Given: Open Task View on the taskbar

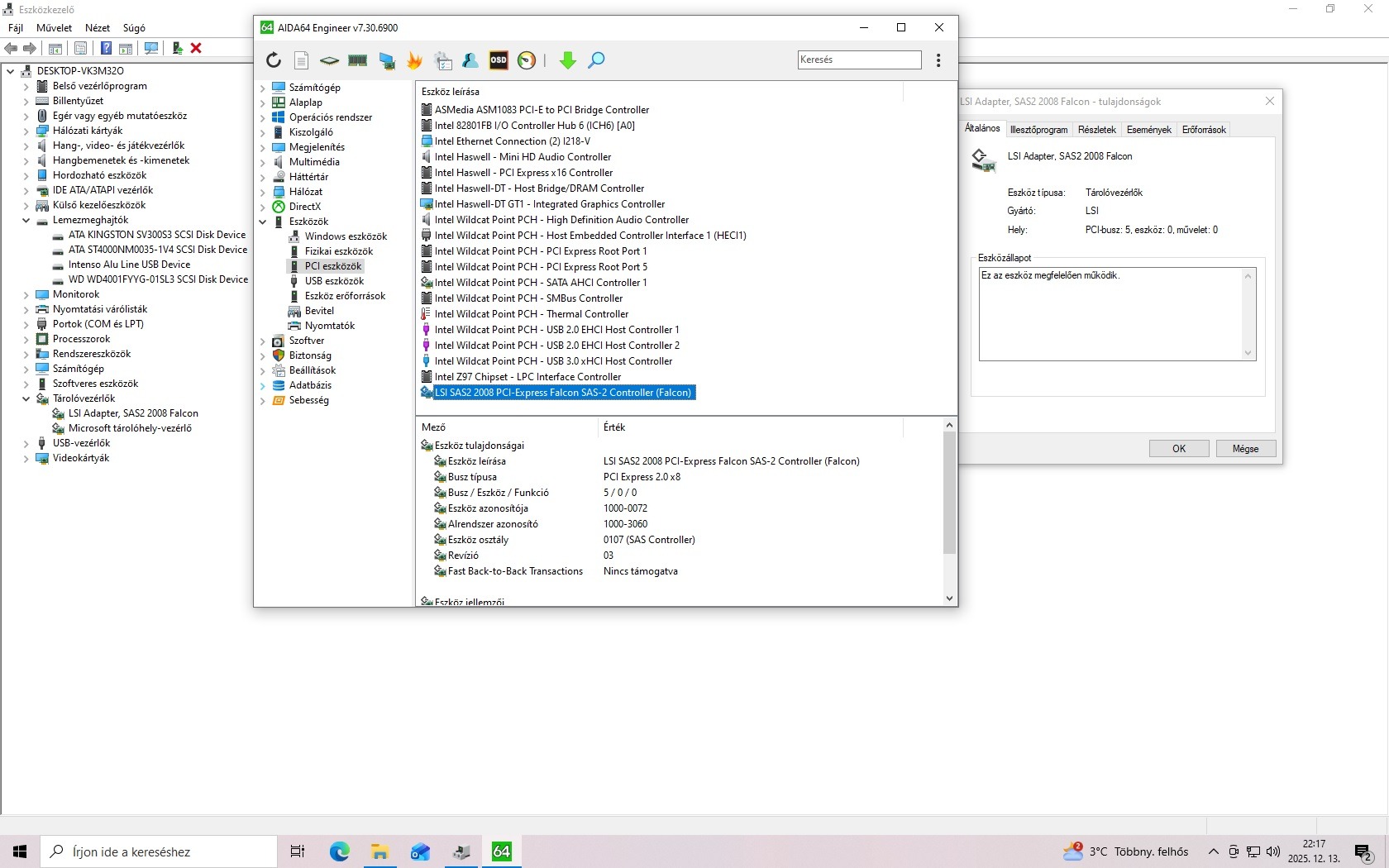Looking at the screenshot, I should coord(298,851).
